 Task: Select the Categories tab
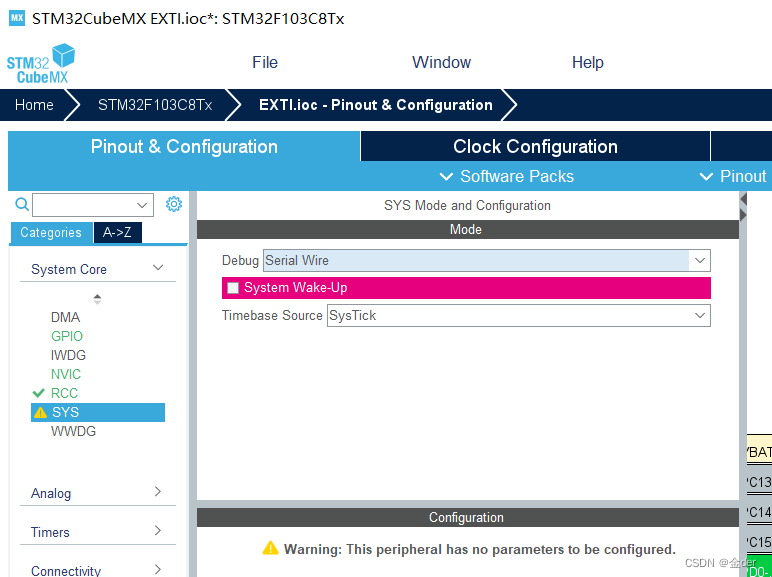click(51, 232)
